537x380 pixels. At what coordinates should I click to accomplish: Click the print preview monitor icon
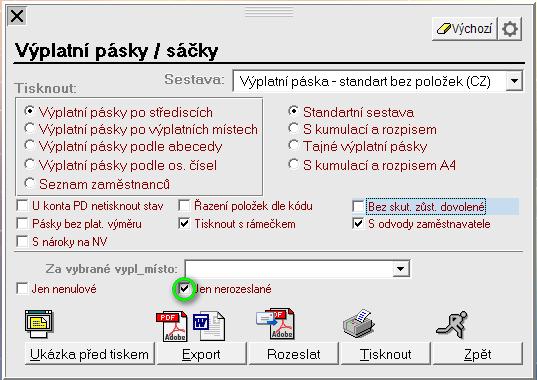pyautogui.click(x=39, y=324)
